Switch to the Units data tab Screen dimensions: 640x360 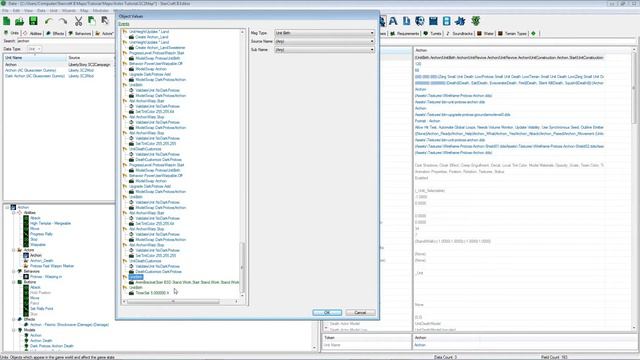click(11, 33)
